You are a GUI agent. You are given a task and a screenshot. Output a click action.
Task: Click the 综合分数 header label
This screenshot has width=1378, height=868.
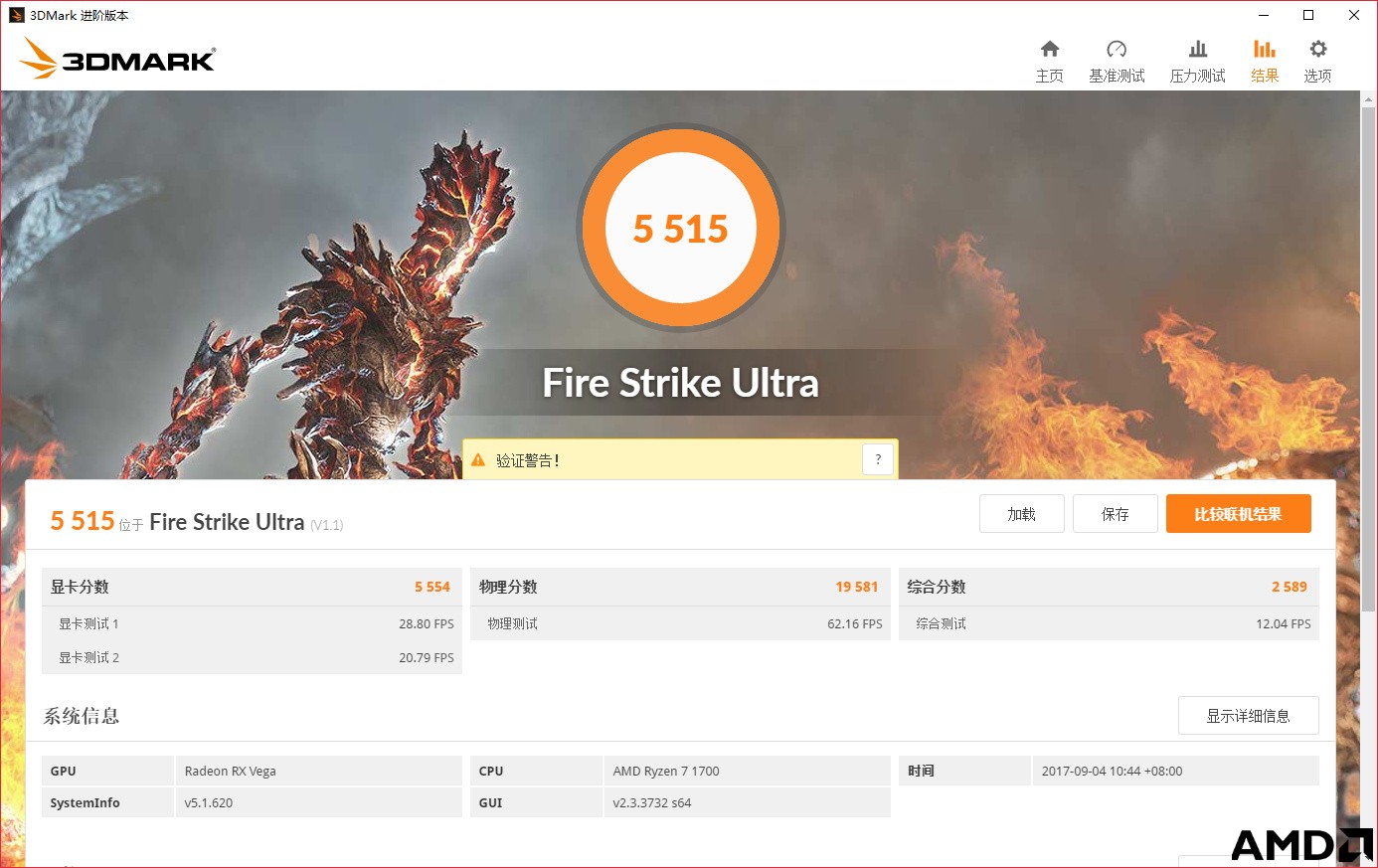937,587
